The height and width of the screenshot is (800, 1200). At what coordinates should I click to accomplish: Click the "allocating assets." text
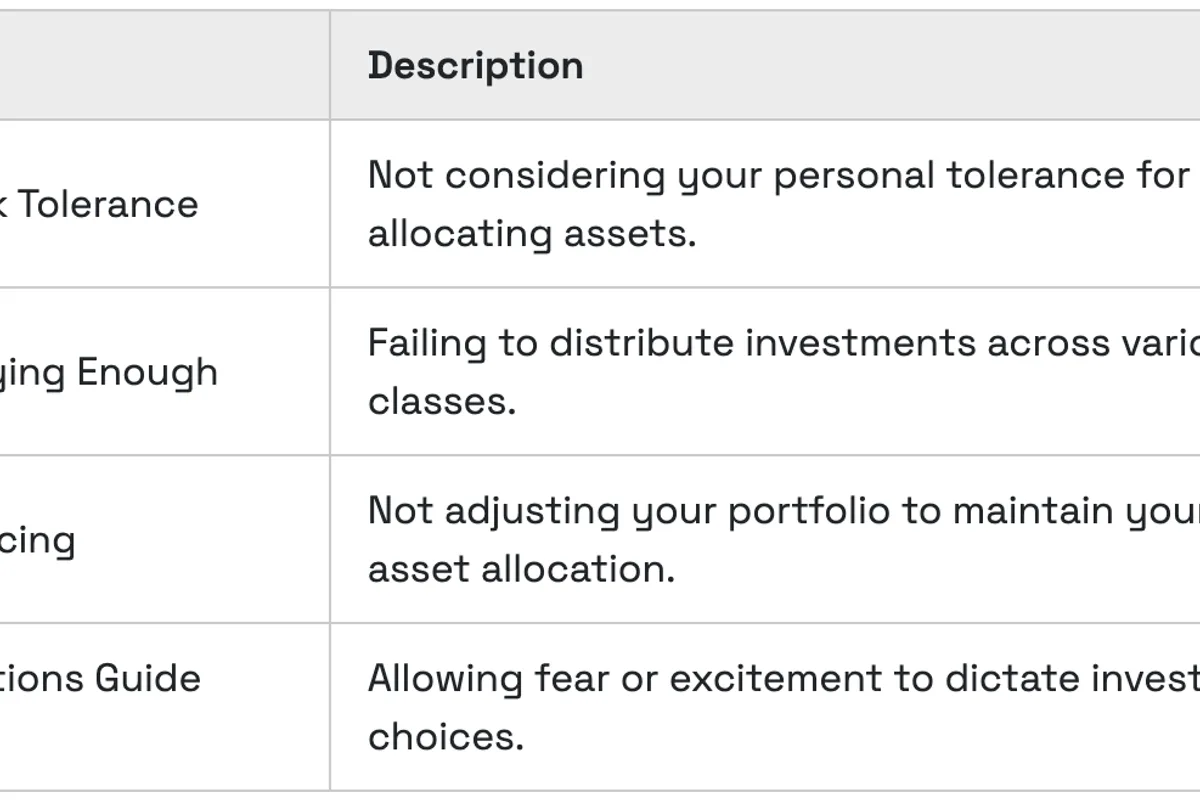[x=531, y=234]
